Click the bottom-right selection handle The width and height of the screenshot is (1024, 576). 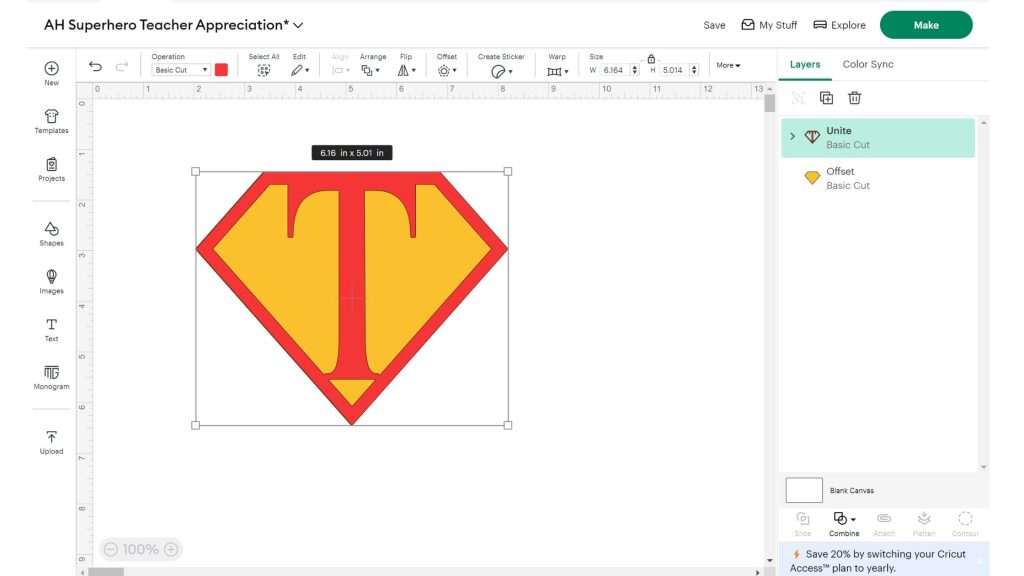pos(508,425)
